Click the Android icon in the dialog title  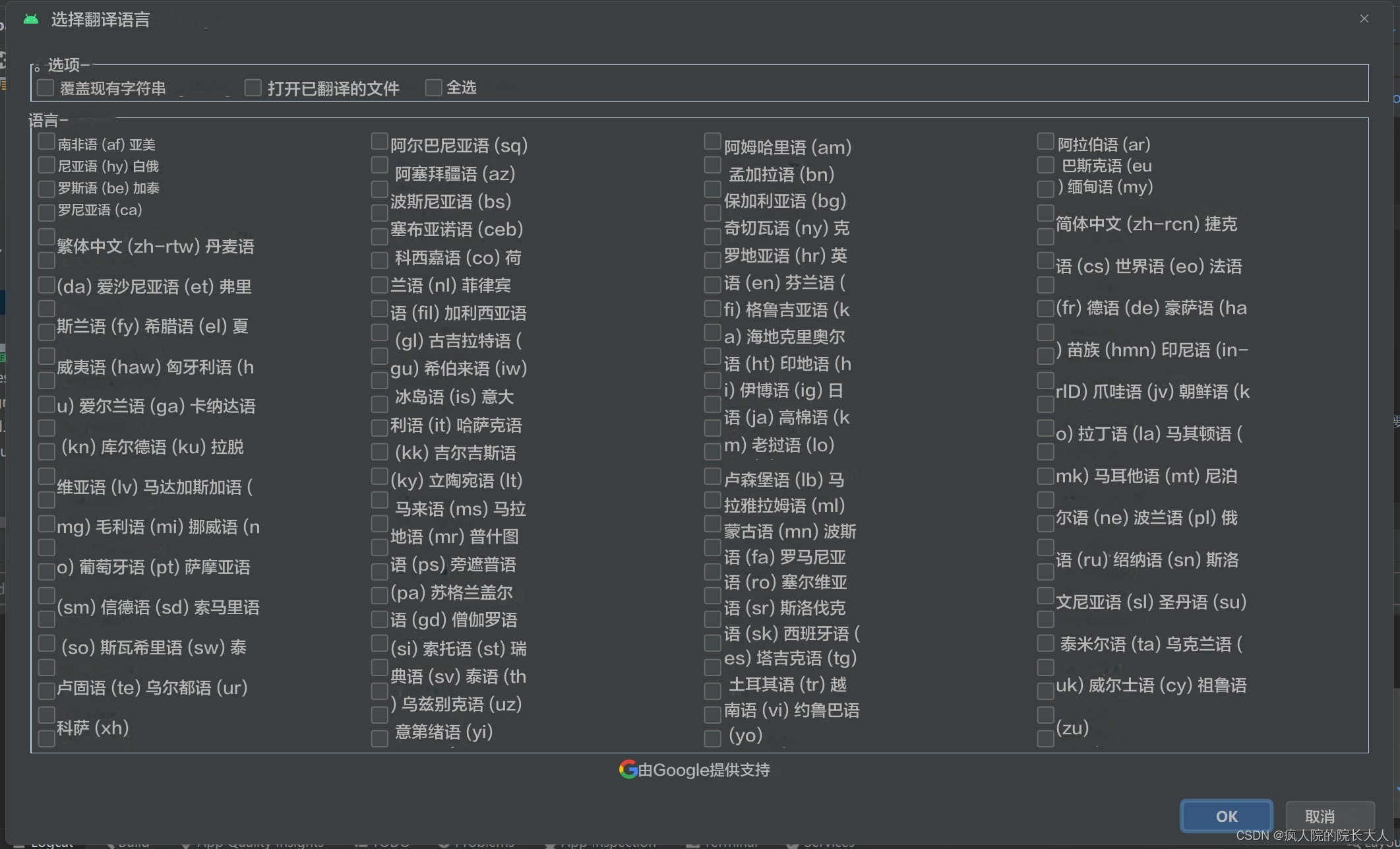coord(30,19)
